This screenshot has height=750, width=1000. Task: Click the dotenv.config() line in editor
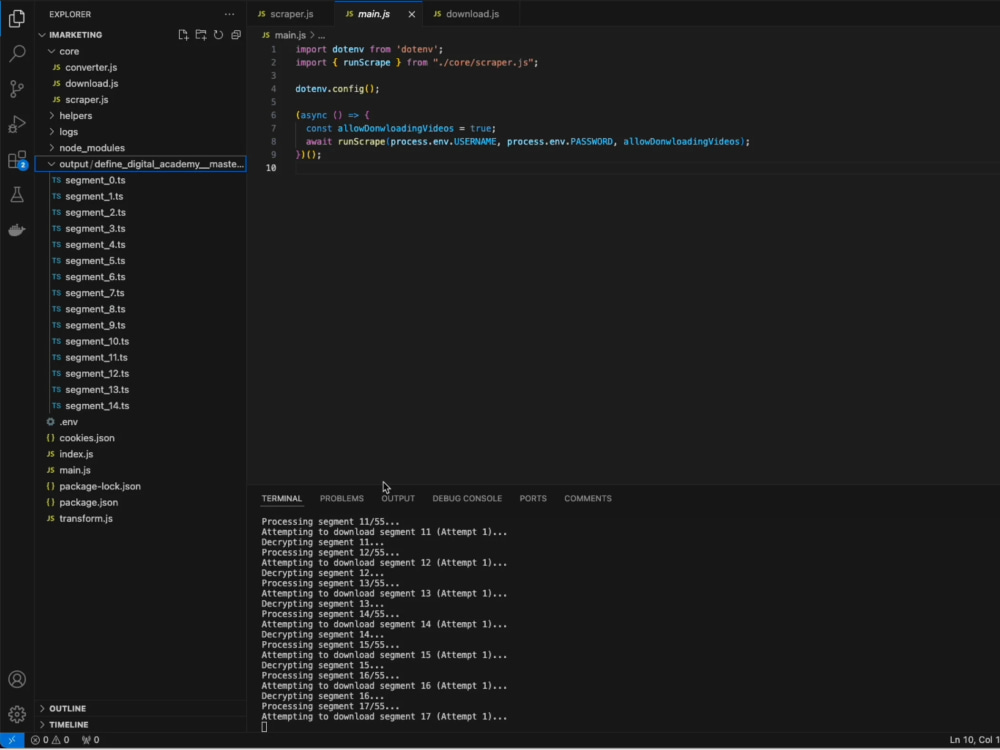pos(337,89)
